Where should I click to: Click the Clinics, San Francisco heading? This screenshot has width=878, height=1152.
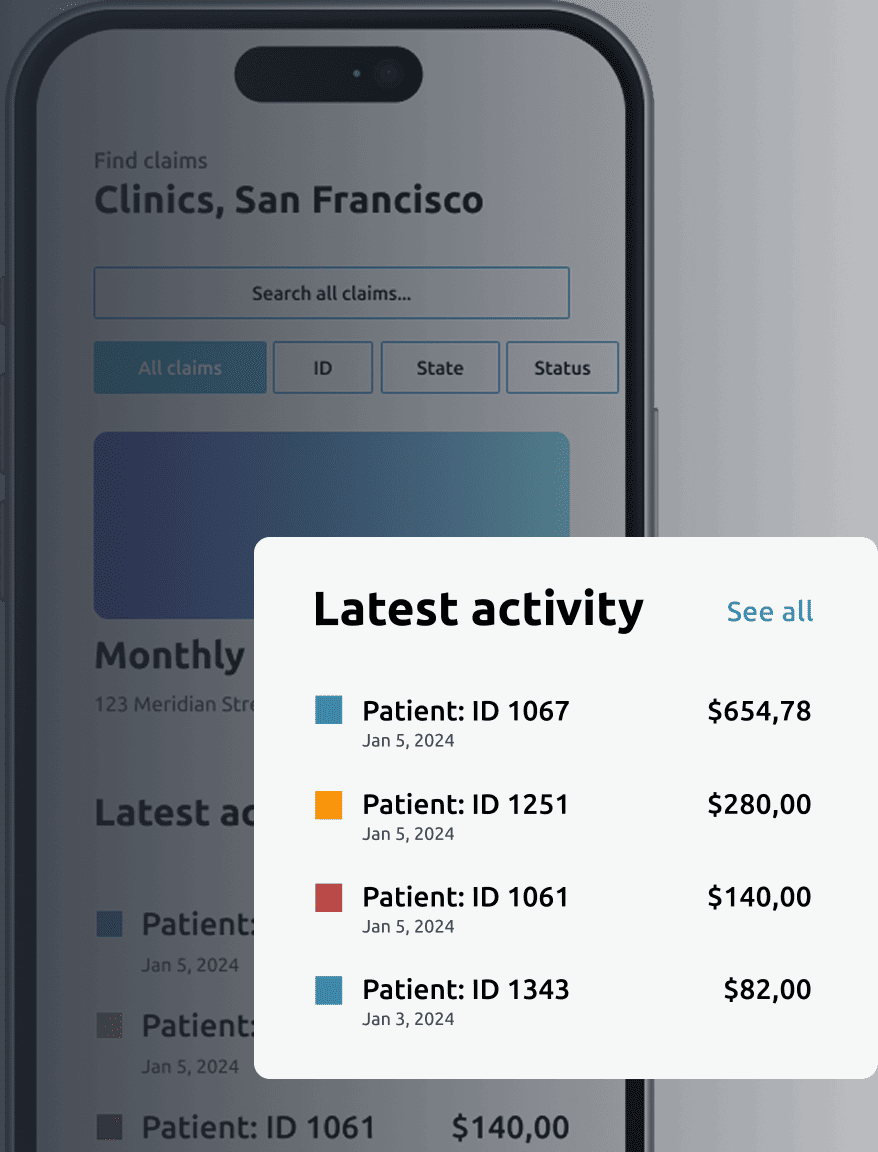pyautogui.click(x=288, y=200)
